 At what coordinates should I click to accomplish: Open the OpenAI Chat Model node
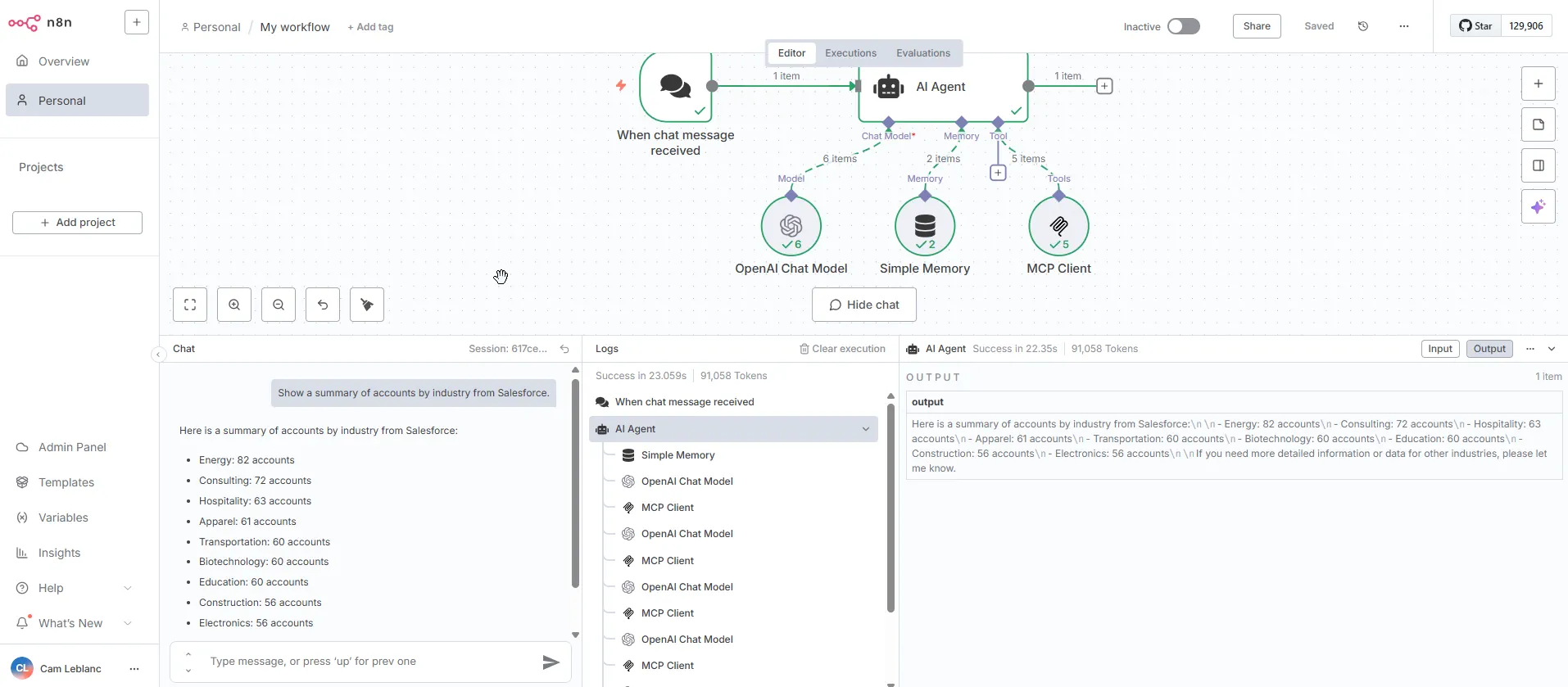tap(791, 226)
